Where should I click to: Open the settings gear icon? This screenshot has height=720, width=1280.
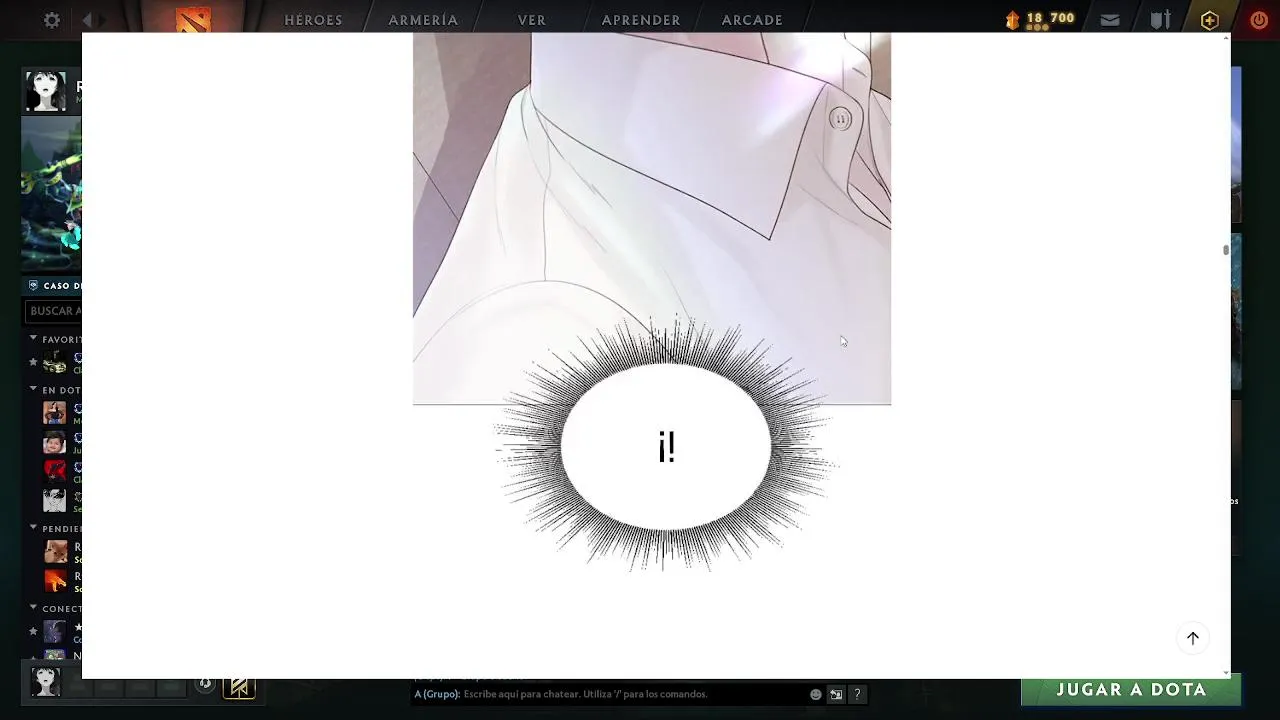[x=52, y=20]
